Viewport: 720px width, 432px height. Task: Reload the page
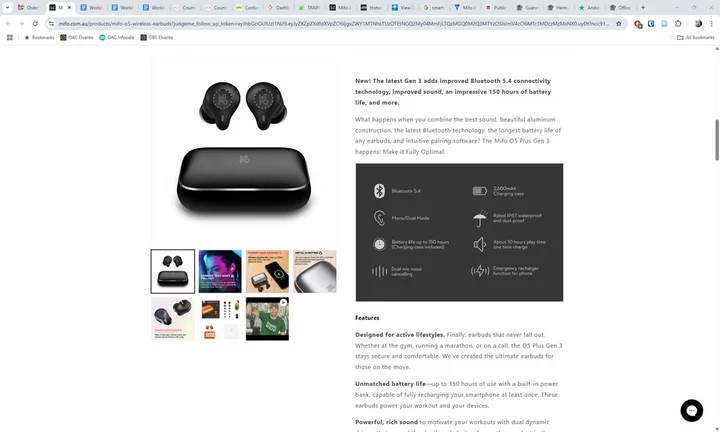point(35,23)
